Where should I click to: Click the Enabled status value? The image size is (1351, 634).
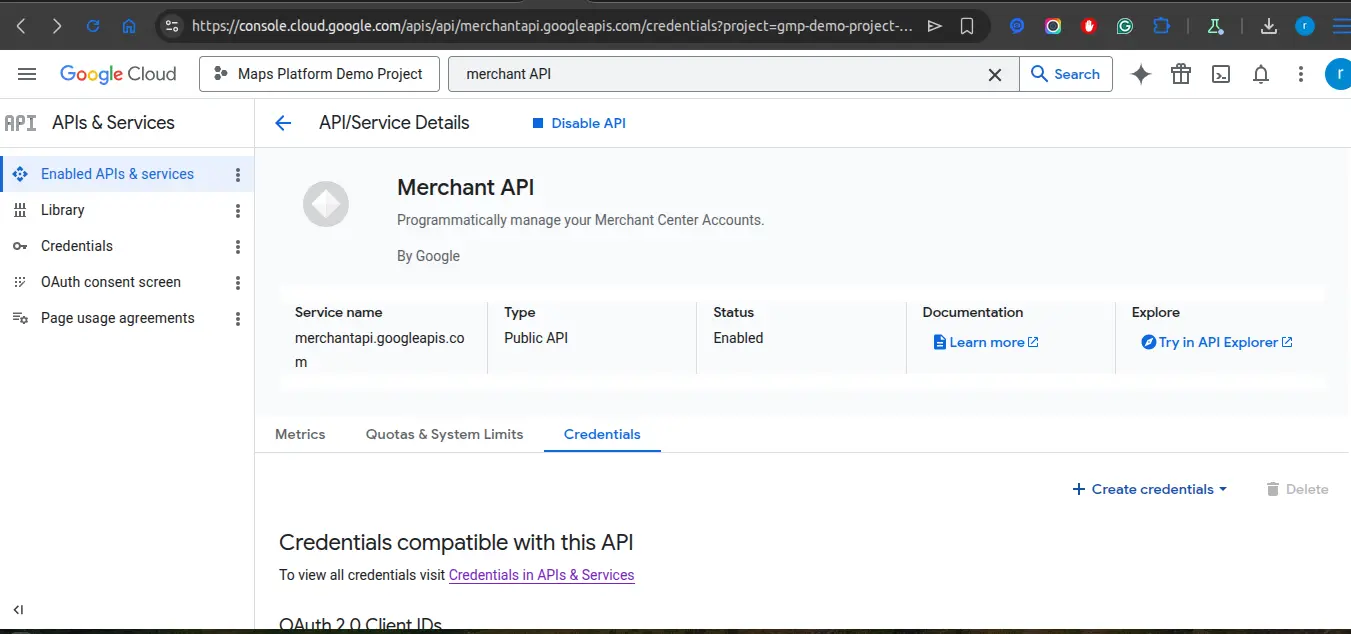(x=738, y=338)
